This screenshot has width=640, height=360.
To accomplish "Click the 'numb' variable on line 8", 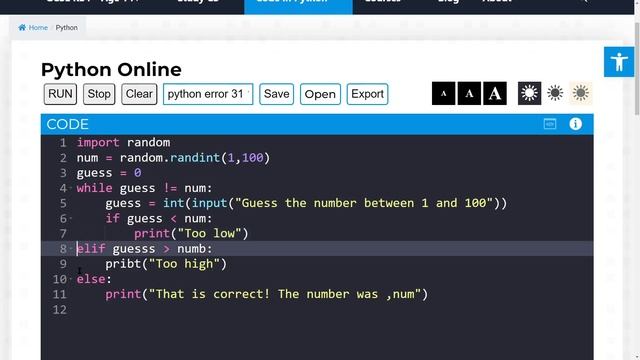I will [x=191, y=249].
